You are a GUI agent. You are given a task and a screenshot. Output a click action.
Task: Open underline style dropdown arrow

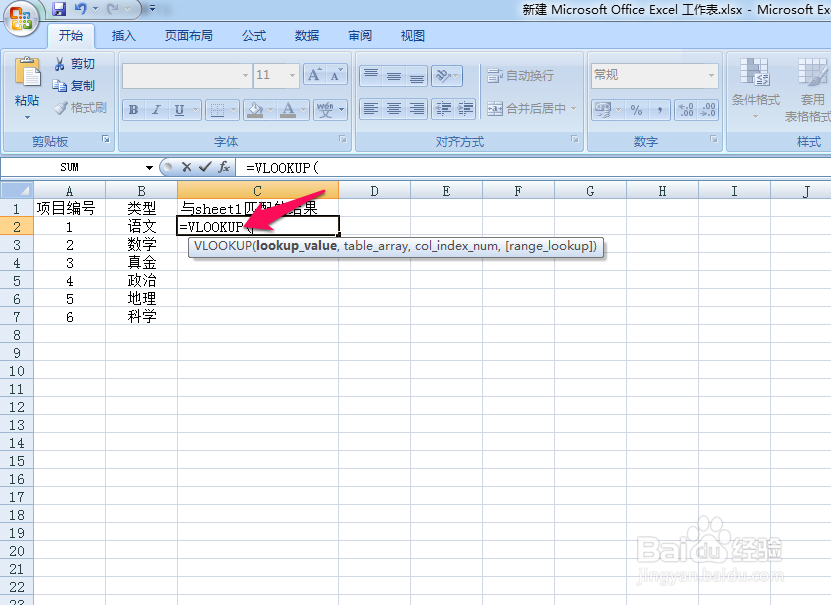pos(196,110)
